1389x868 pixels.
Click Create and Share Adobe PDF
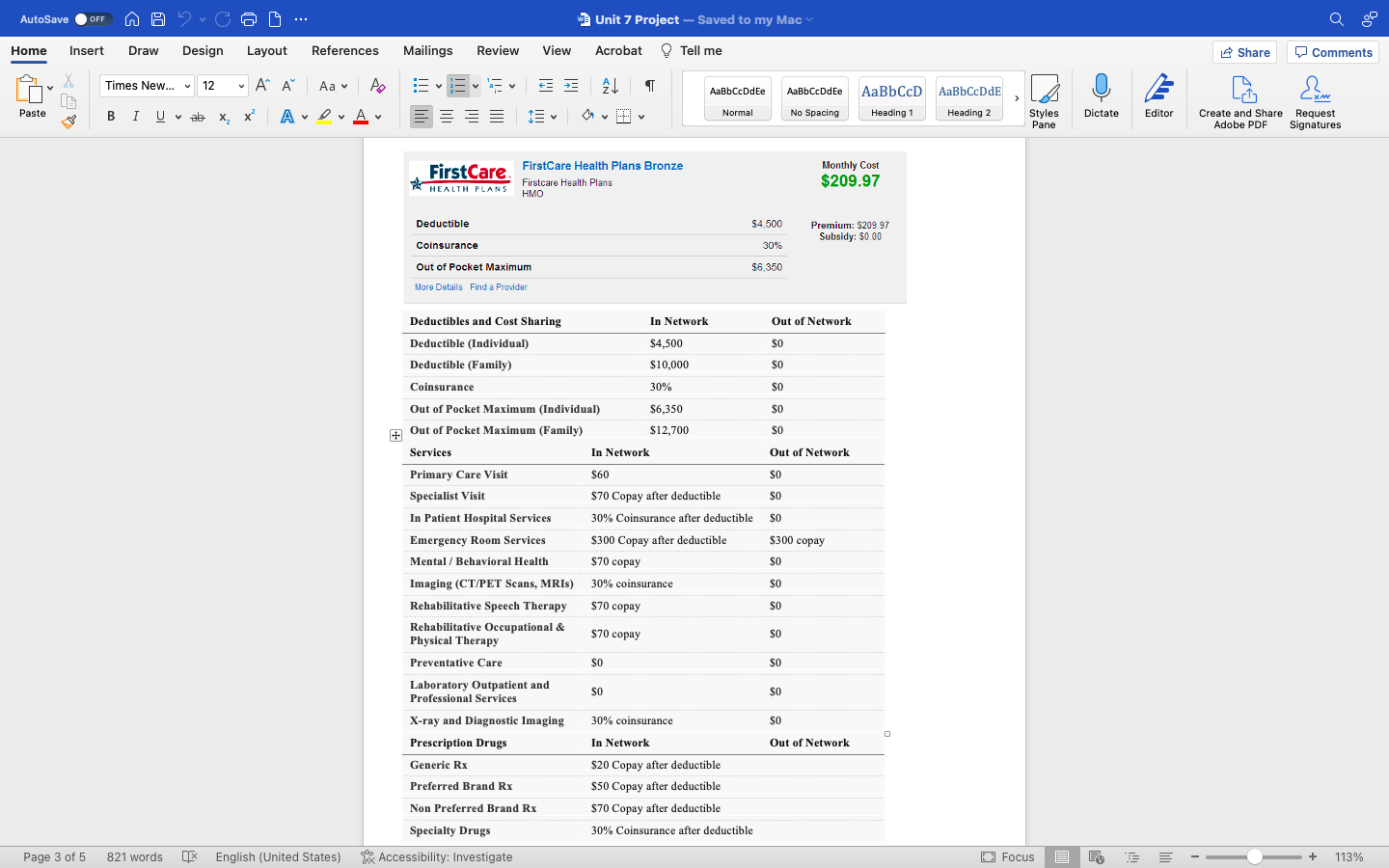(1240, 101)
